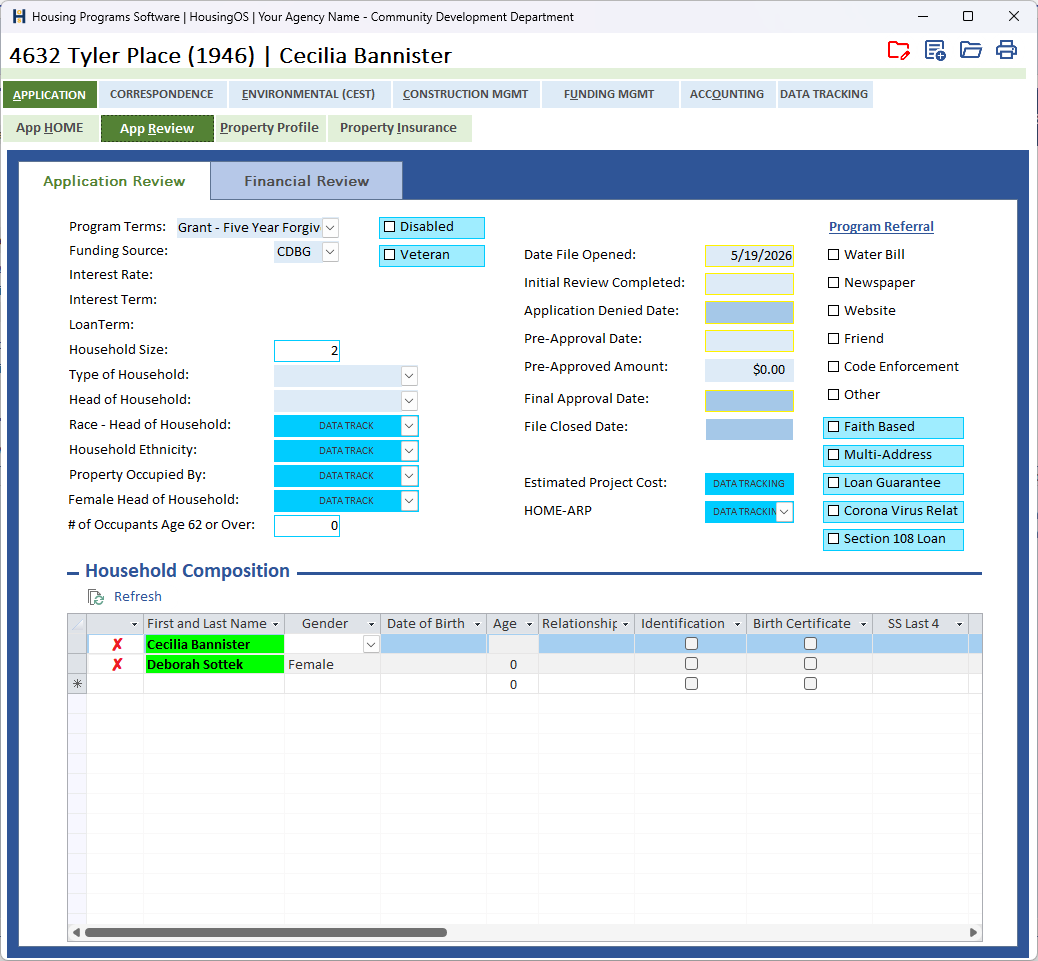Open the Program Referral link
The height and width of the screenshot is (961, 1038).
click(x=881, y=226)
